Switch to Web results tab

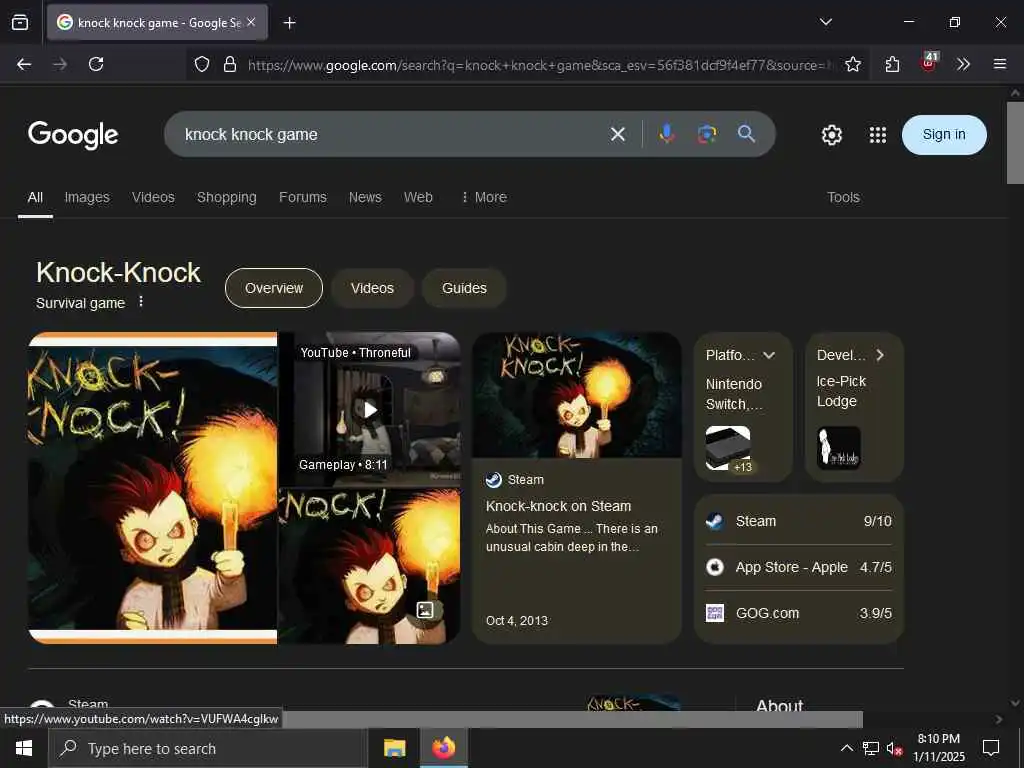pyautogui.click(x=418, y=197)
